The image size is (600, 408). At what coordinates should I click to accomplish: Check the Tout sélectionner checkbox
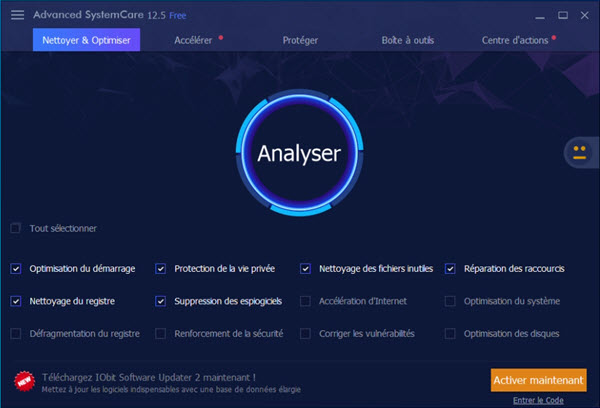(16, 228)
